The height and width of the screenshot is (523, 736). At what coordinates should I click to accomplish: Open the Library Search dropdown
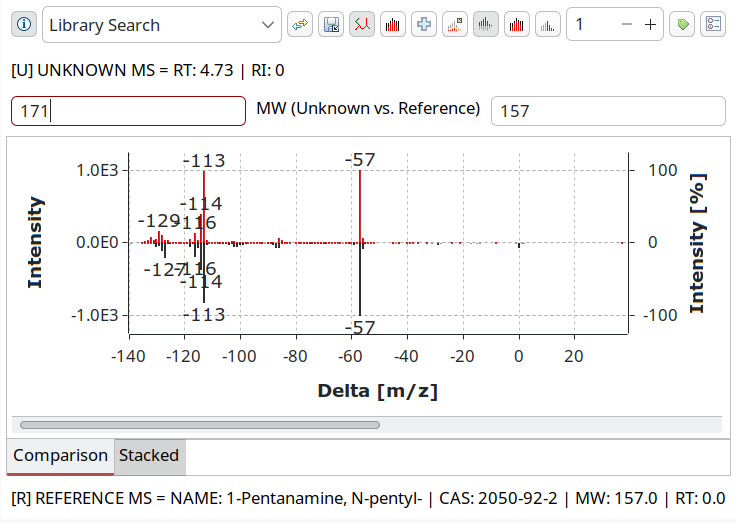[x=161, y=25]
